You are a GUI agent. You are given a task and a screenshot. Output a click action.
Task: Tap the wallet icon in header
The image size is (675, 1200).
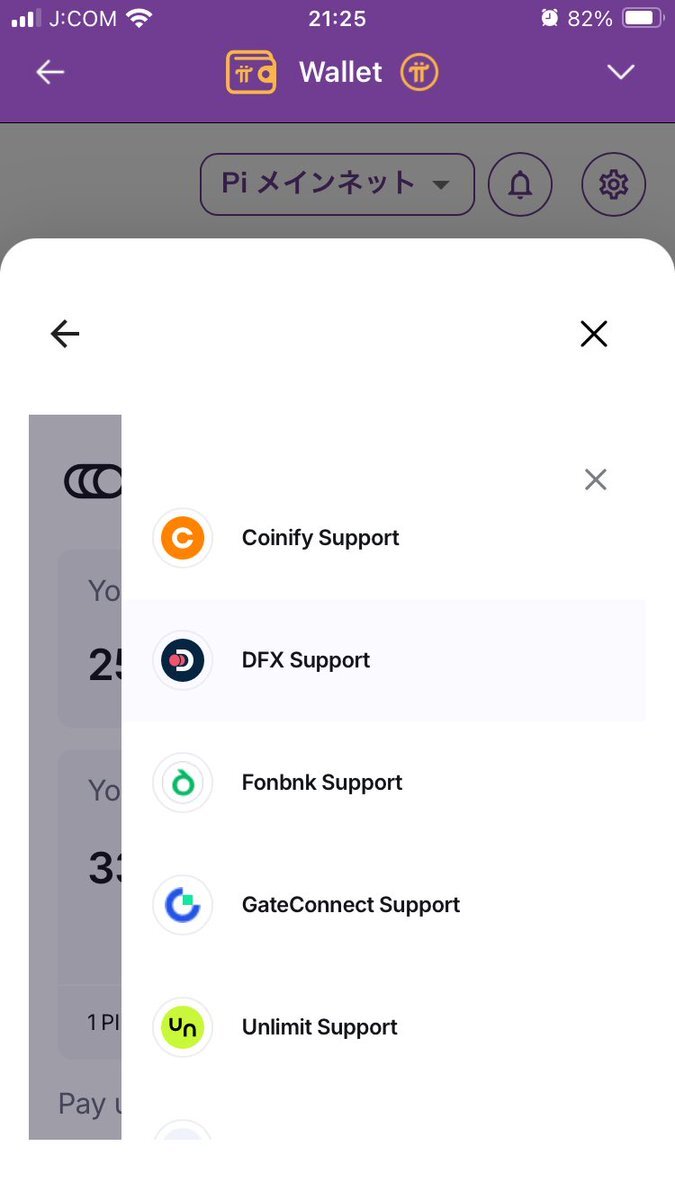pyautogui.click(x=251, y=72)
